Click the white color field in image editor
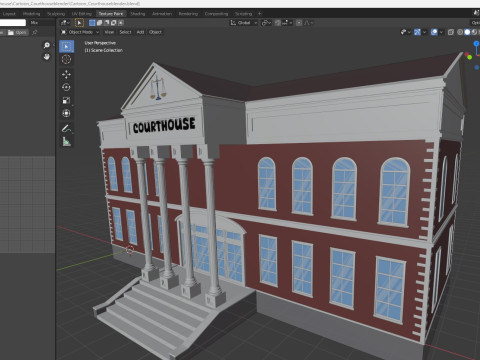The height and width of the screenshot is (360, 480). 13,23
